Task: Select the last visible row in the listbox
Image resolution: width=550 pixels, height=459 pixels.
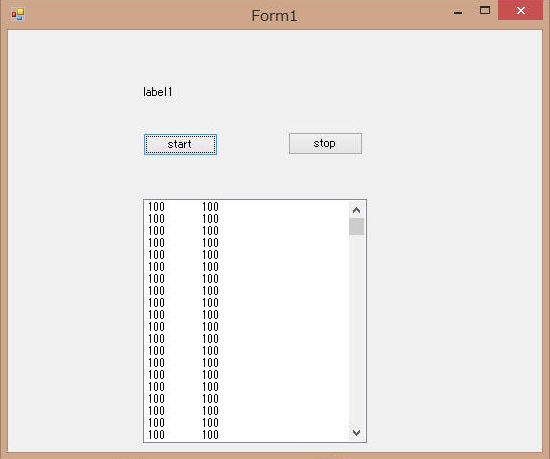Action: pos(247,435)
